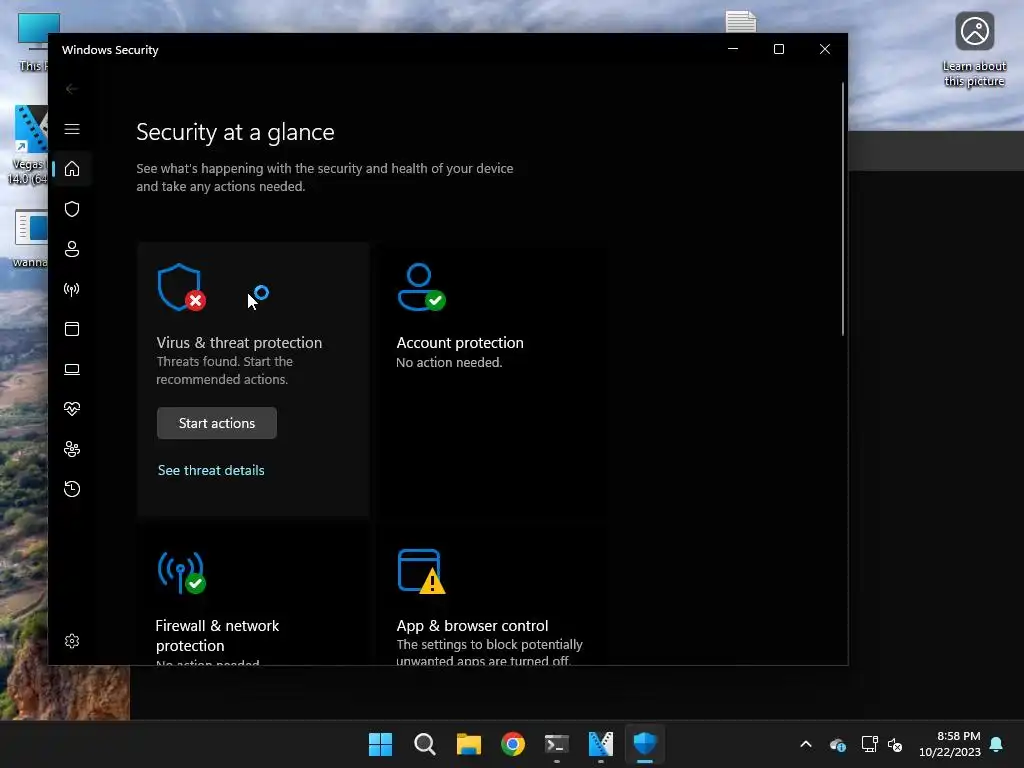Image resolution: width=1024 pixels, height=768 pixels.
Task: Open Firewall & network antenna icon in sidebar
Action: [x=72, y=289]
